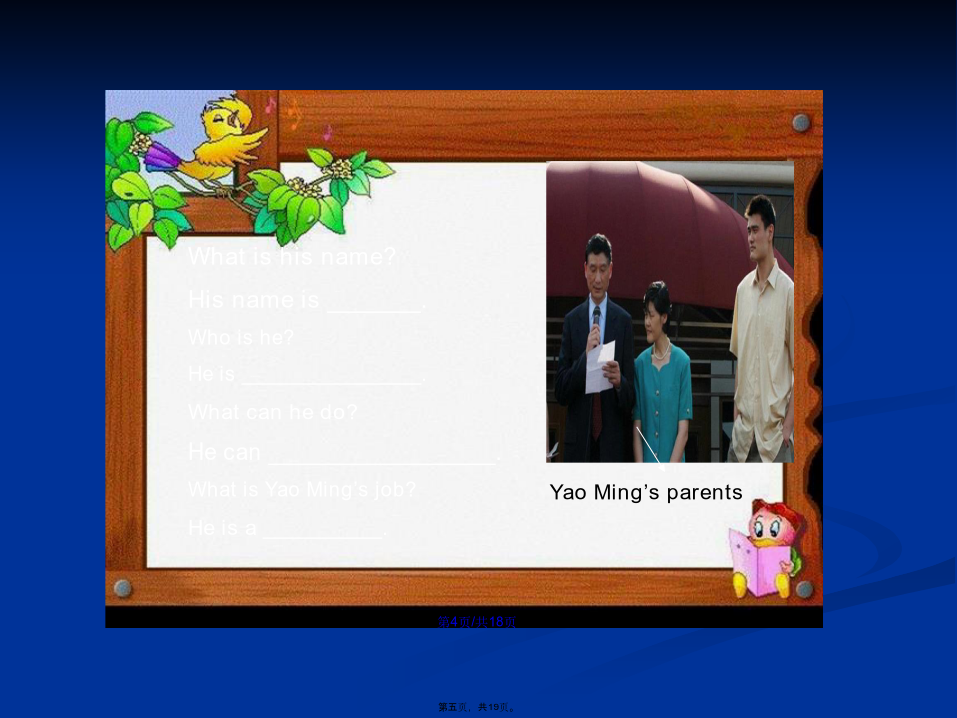
Task: Click the blue page indicator "第4页/共18页"
Action: (477, 622)
